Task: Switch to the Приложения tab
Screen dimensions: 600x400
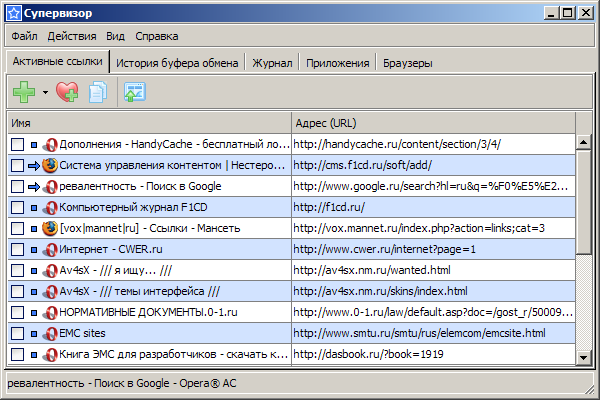Action: [338, 63]
